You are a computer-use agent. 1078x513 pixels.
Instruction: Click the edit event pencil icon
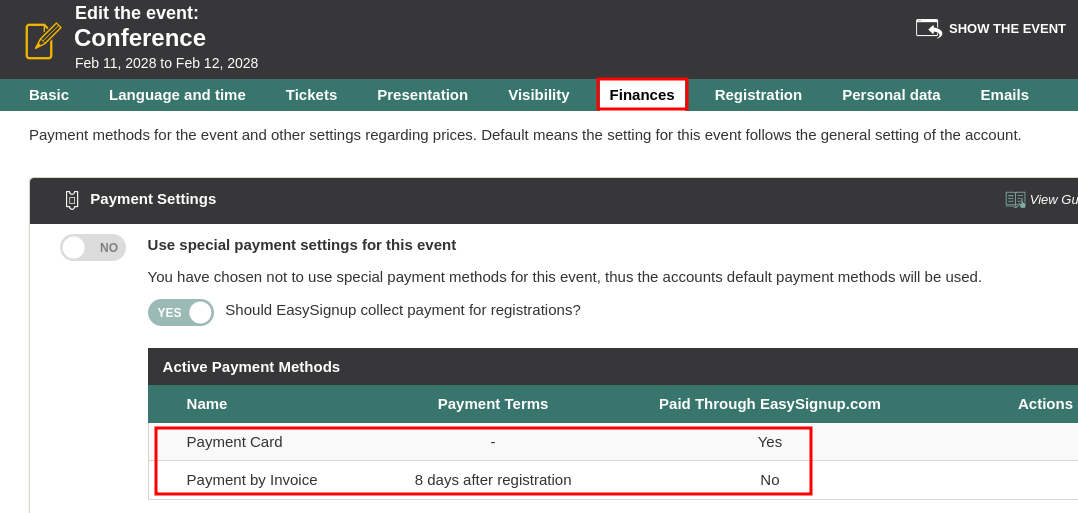pyautogui.click(x=43, y=41)
